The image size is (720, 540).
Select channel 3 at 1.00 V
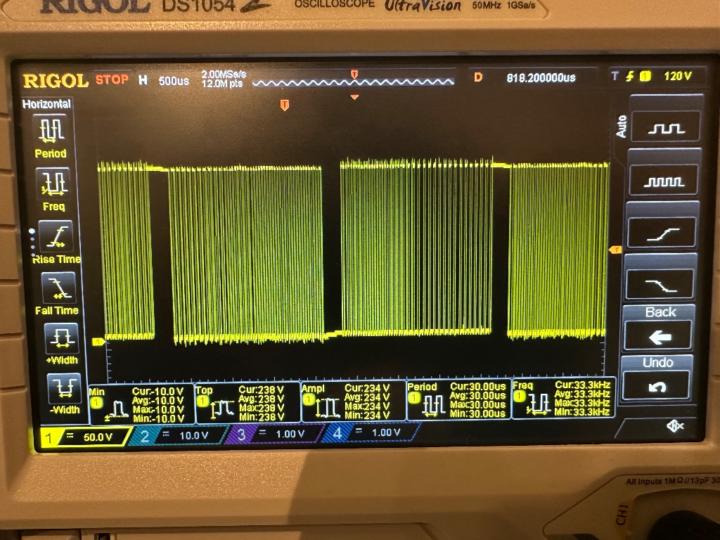pyautogui.click(x=274, y=433)
